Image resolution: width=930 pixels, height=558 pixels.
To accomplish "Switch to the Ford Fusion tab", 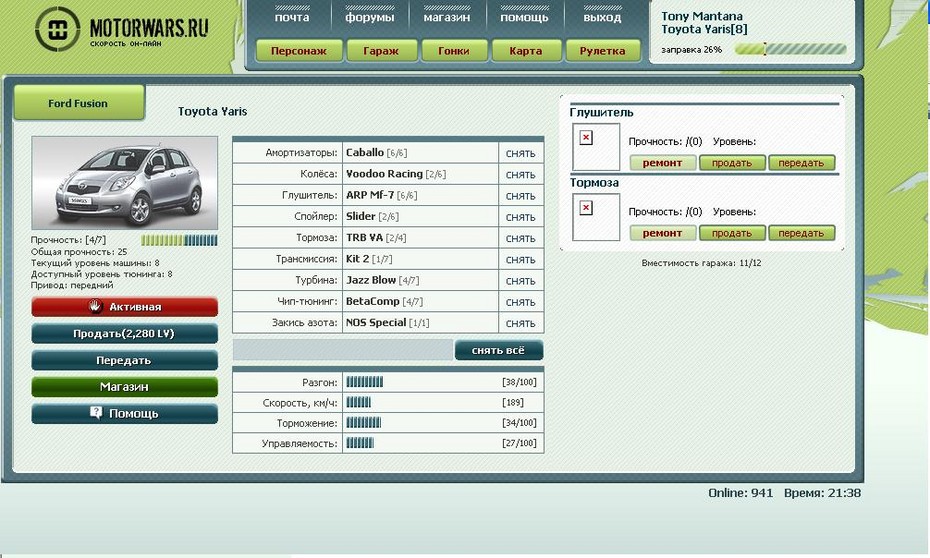I will (79, 103).
